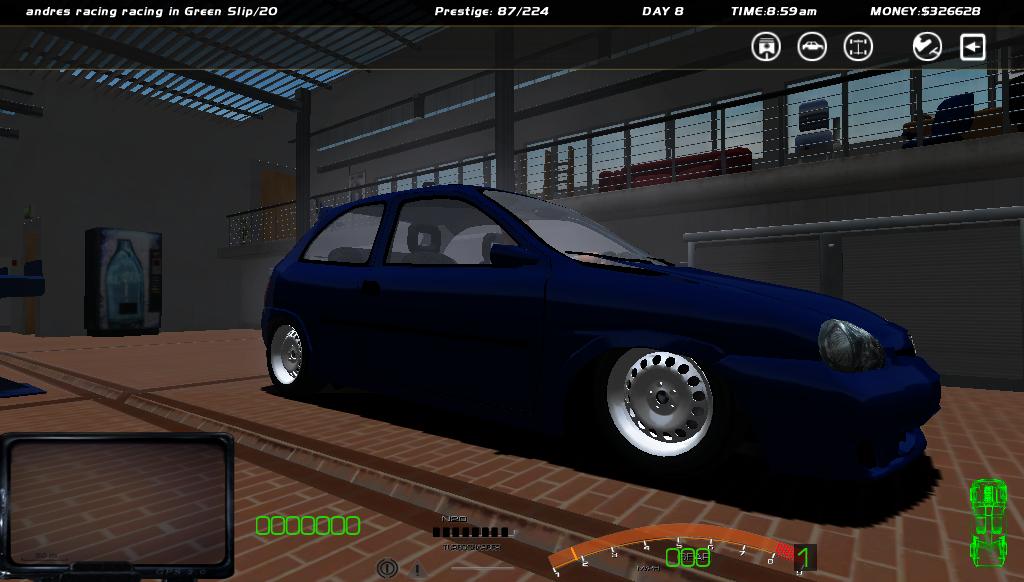Click the TIME 8:59am display

(773, 11)
